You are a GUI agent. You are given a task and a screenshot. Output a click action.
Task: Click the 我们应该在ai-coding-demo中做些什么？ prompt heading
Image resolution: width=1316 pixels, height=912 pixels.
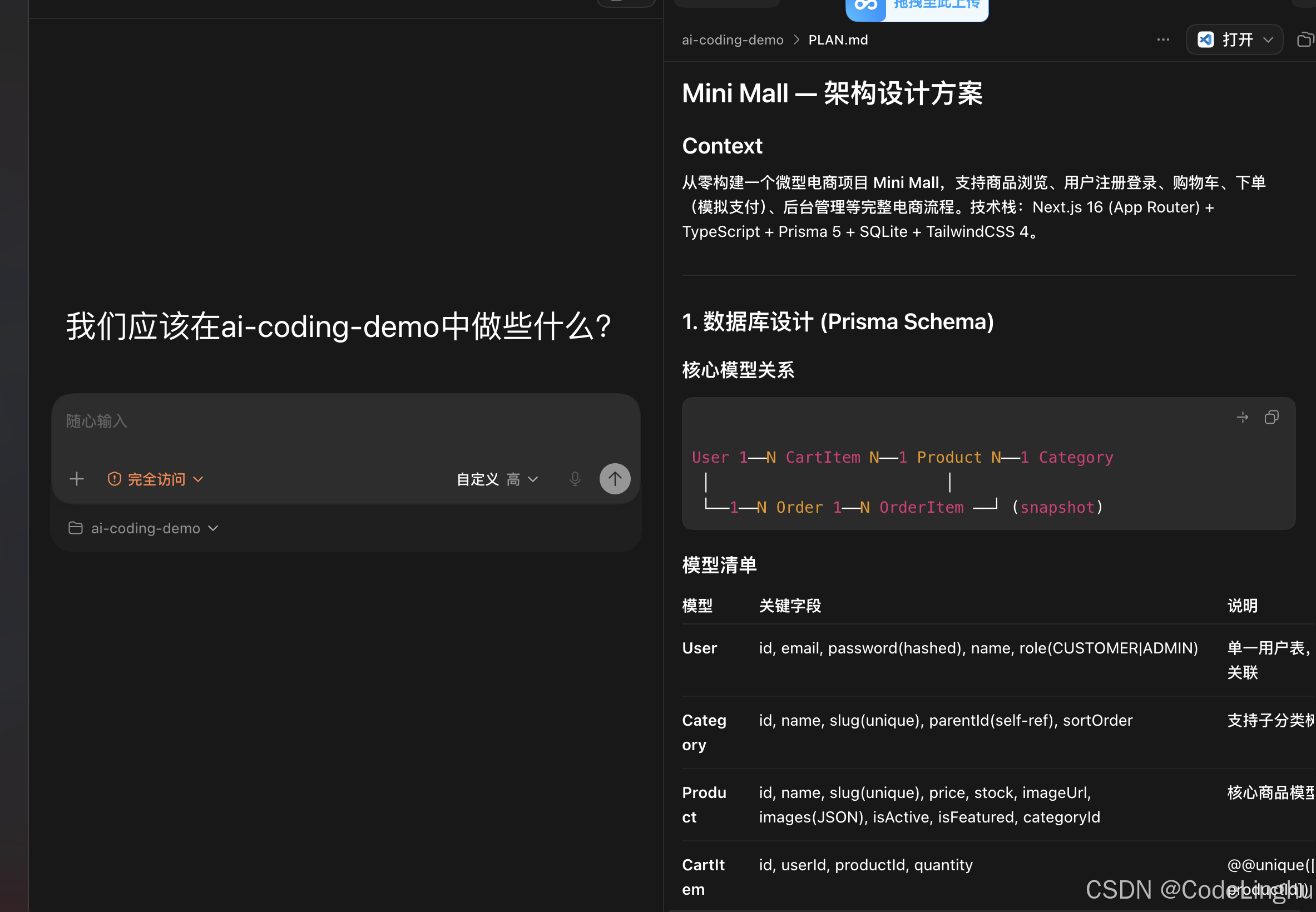[x=339, y=327]
